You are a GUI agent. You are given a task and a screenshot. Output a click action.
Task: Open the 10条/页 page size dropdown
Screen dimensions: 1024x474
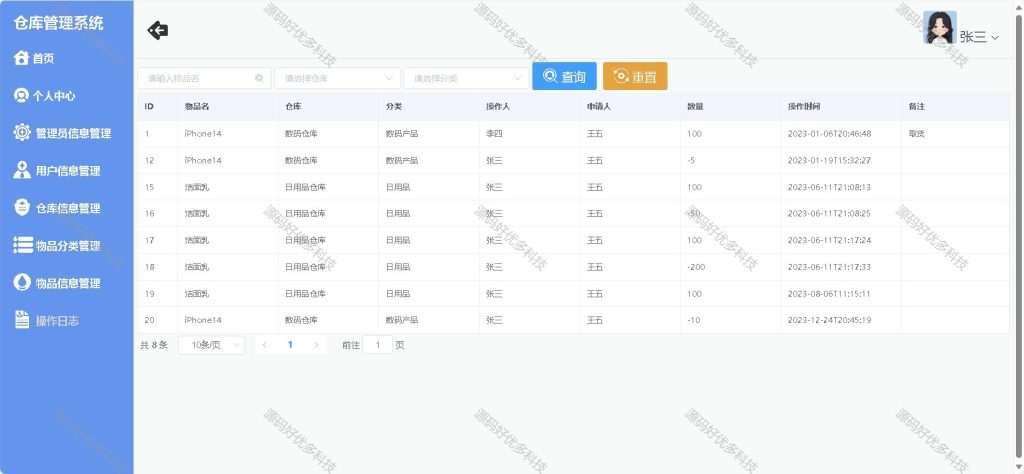[x=211, y=345]
